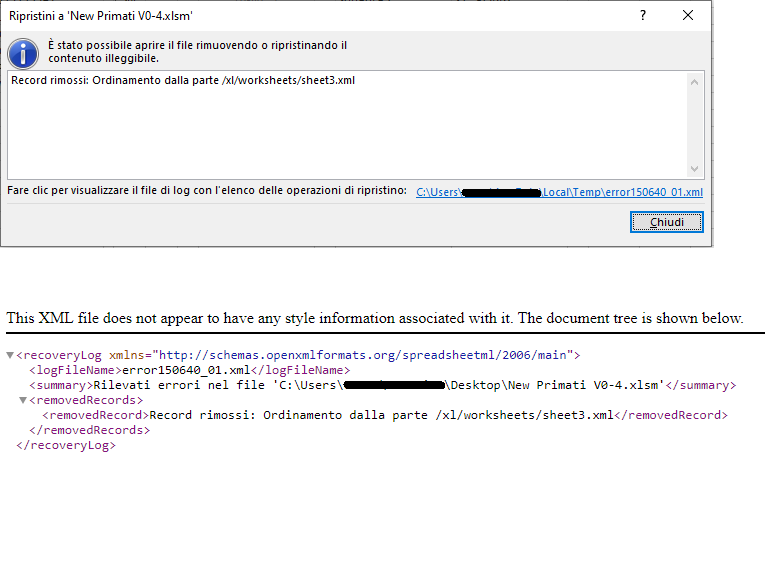Click the blue information icon
Viewport: 773px width, 569px height.
click(23, 54)
